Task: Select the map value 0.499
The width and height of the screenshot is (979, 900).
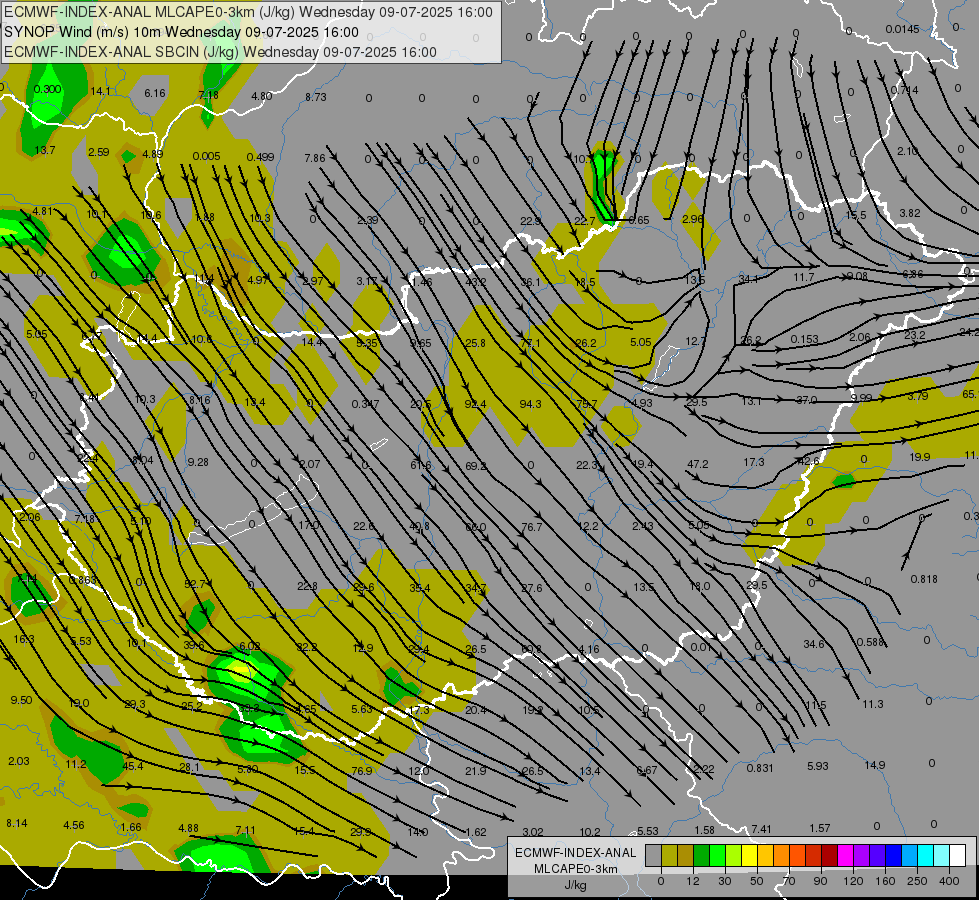Action: (260, 157)
